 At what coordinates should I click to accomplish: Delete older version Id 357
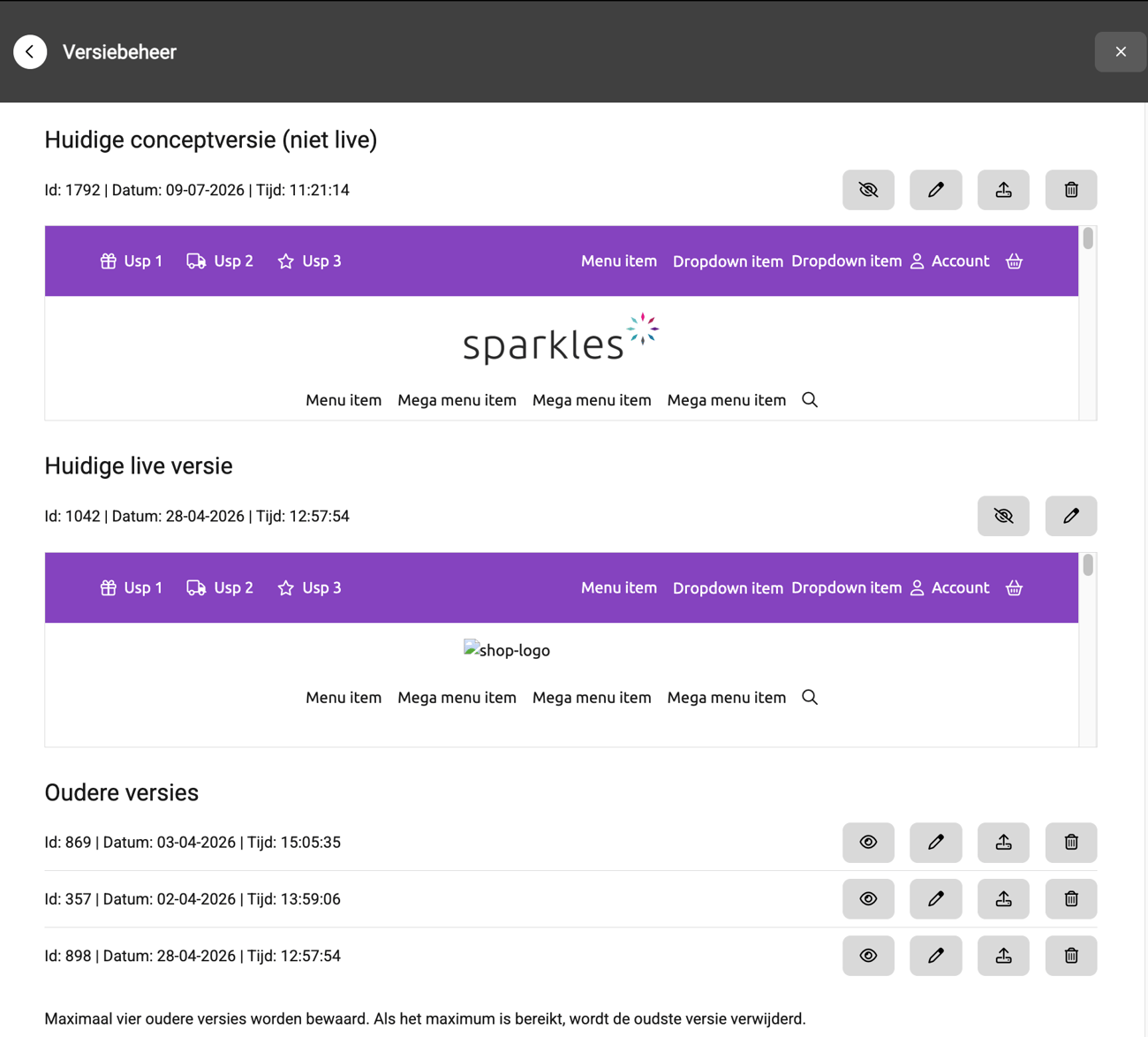click(1071, 899)
